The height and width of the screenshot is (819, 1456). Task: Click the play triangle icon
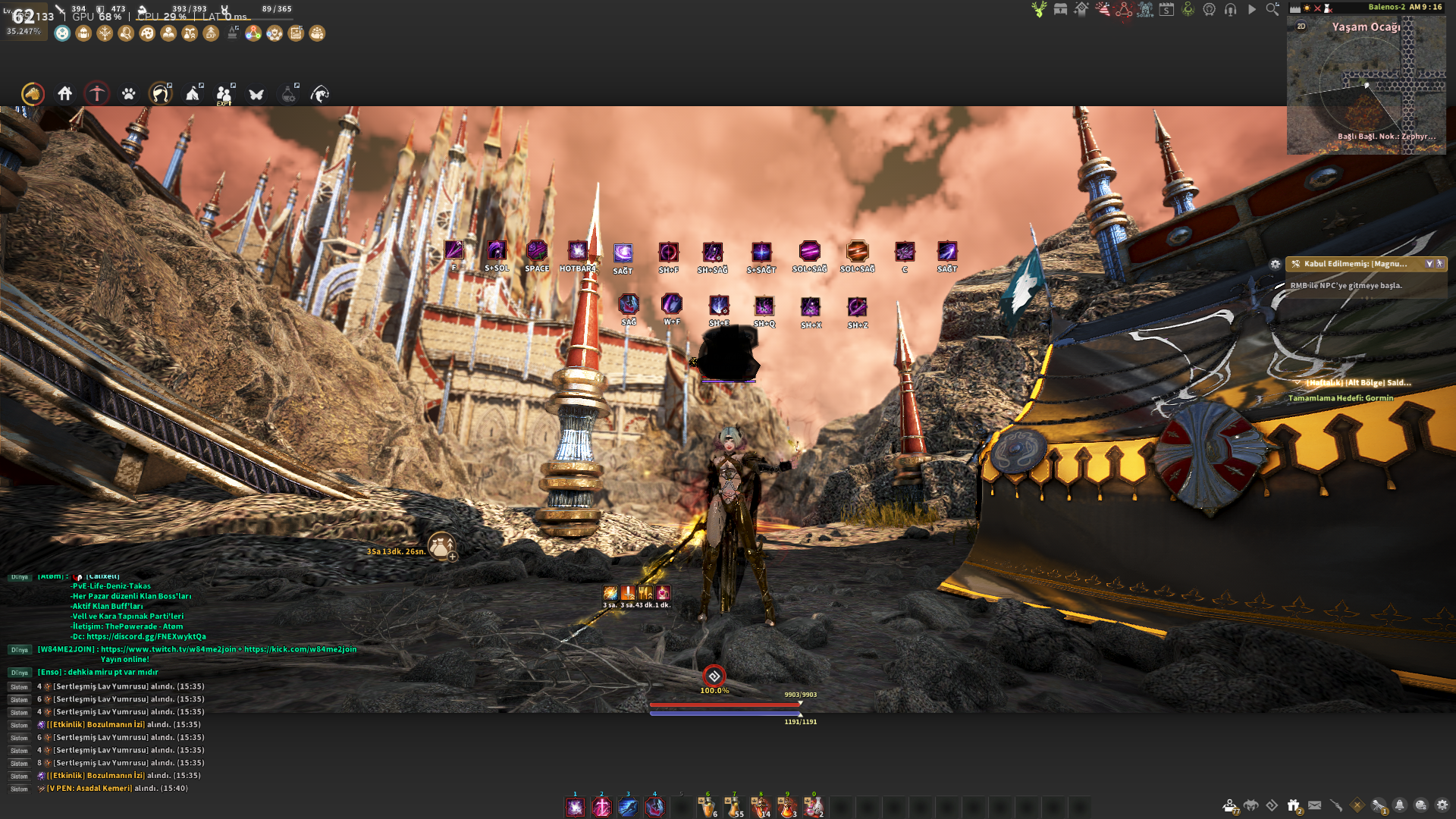pos(1252,9)
